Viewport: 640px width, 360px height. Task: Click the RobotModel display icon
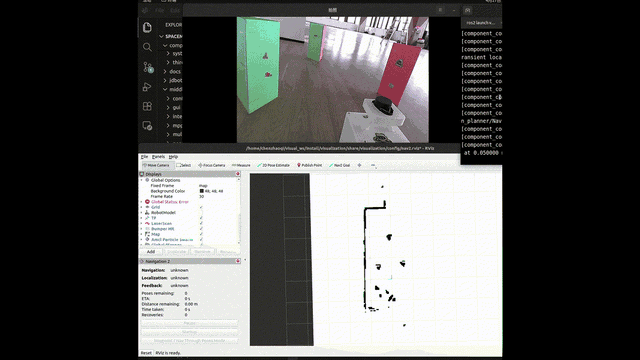[147, 213]
